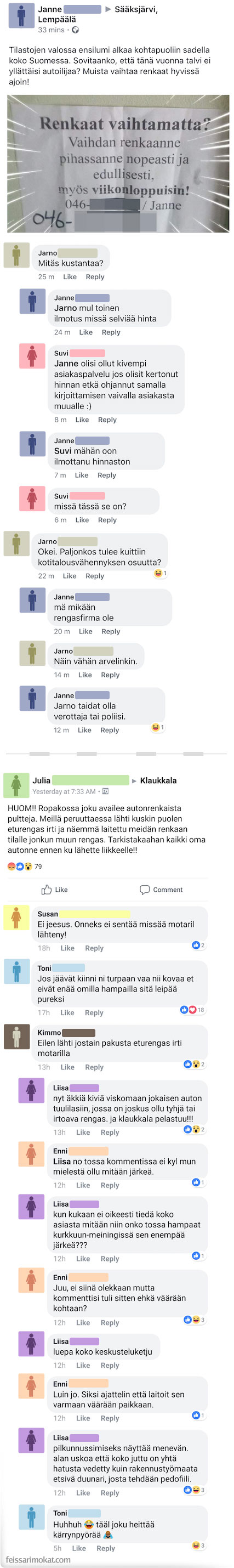The height and width of the screenshot is (1568, 234).
Task: Click reaction emojis next to count 79
Action: pos(19,866)
